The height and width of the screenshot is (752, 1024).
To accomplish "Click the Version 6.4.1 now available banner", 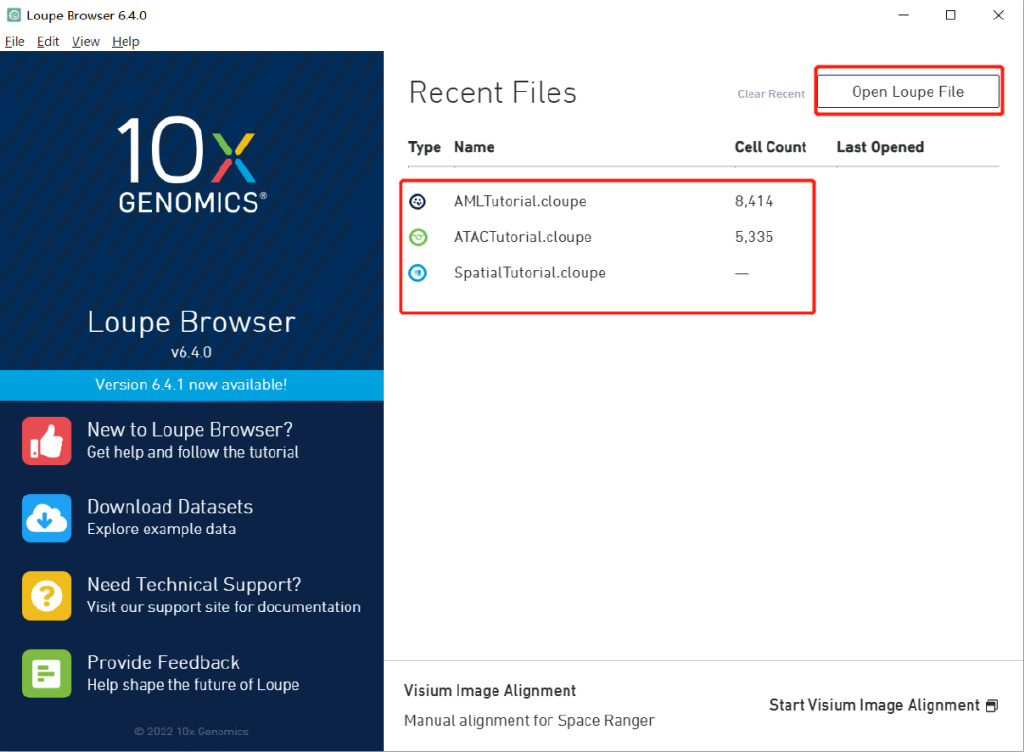I will pos(191,384).
